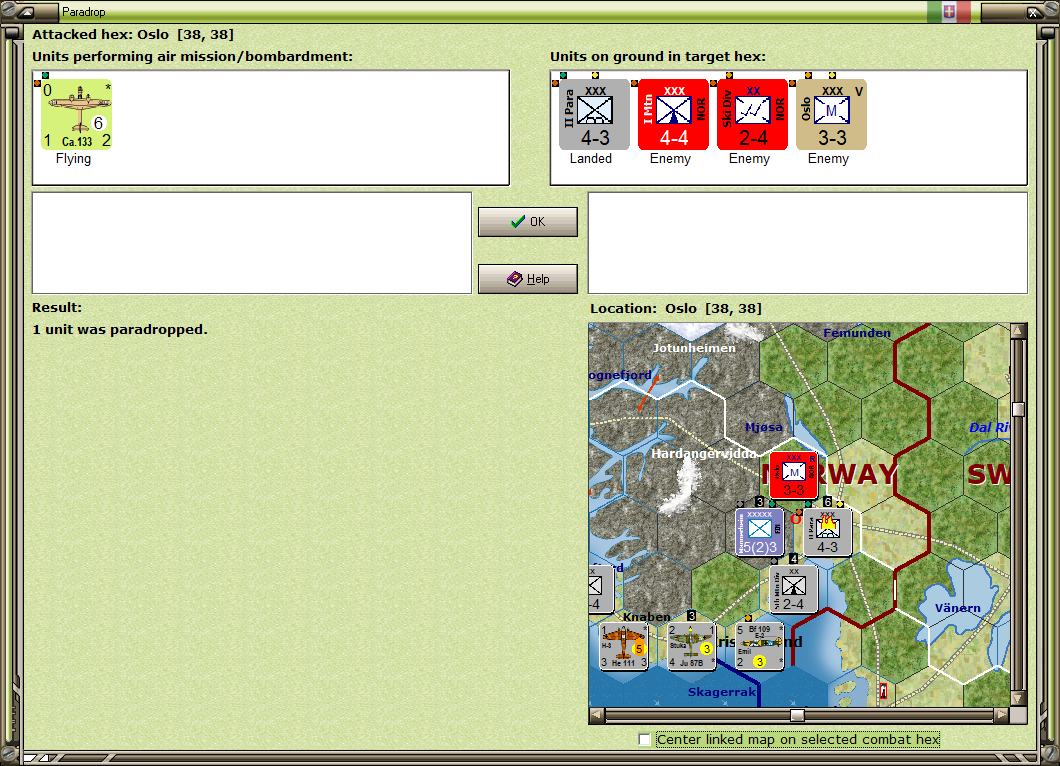Confirm the paradrop with OK button
The height and width of the screenshot is (766, 1060).
[528, 222]
